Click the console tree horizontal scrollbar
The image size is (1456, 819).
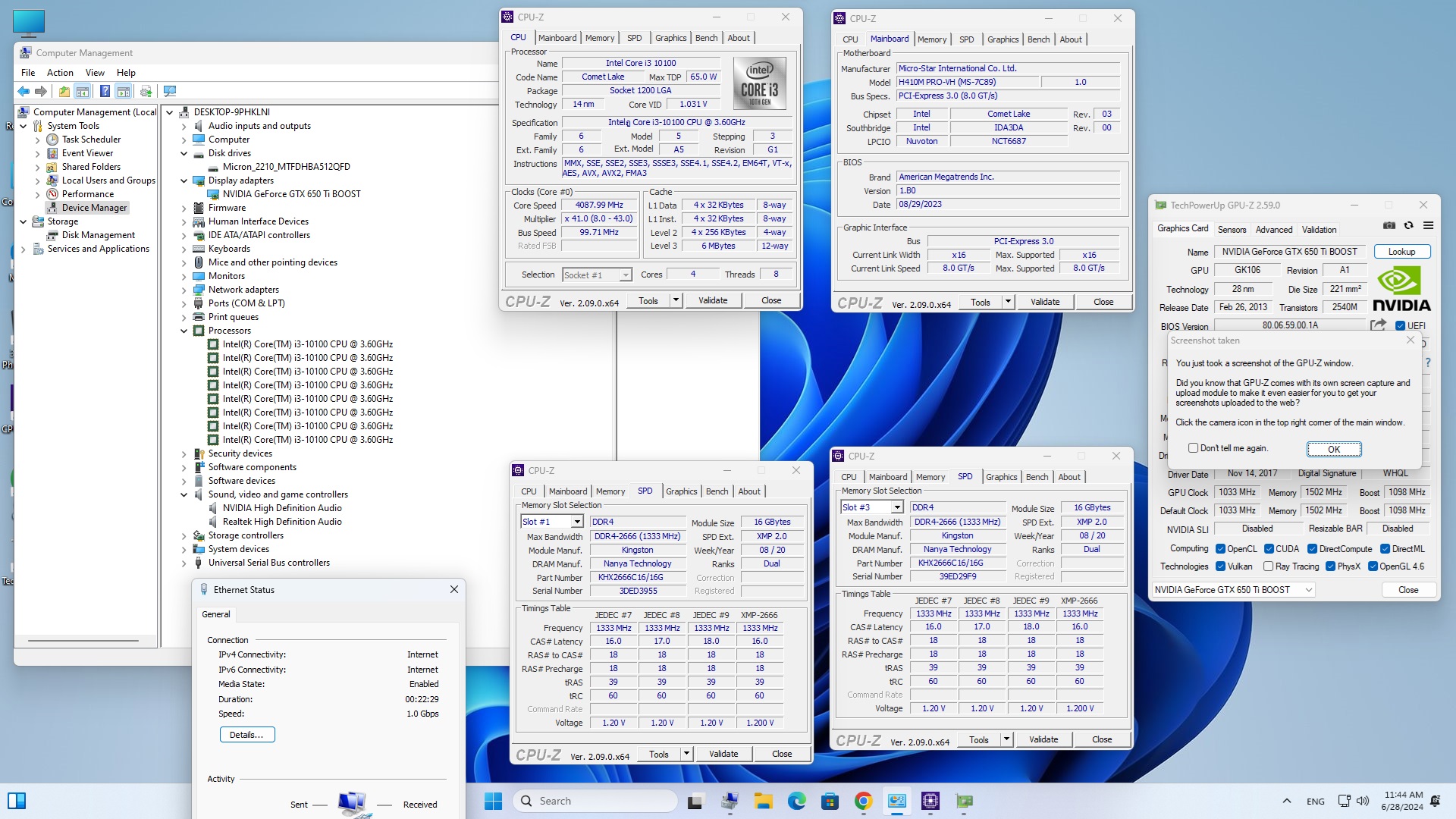[x=83, y=641]
